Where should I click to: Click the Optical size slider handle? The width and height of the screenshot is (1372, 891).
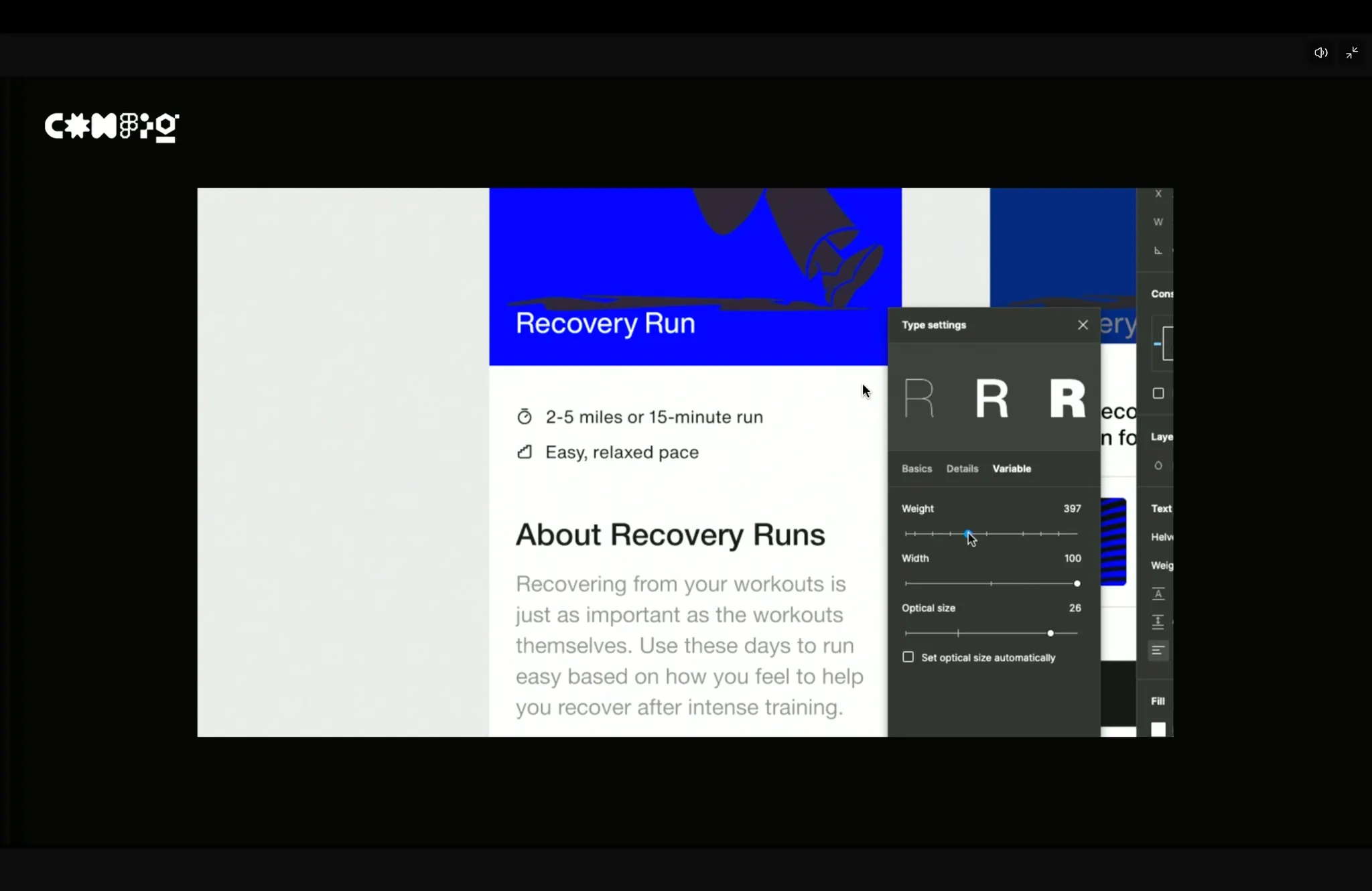coord(1050,633)
